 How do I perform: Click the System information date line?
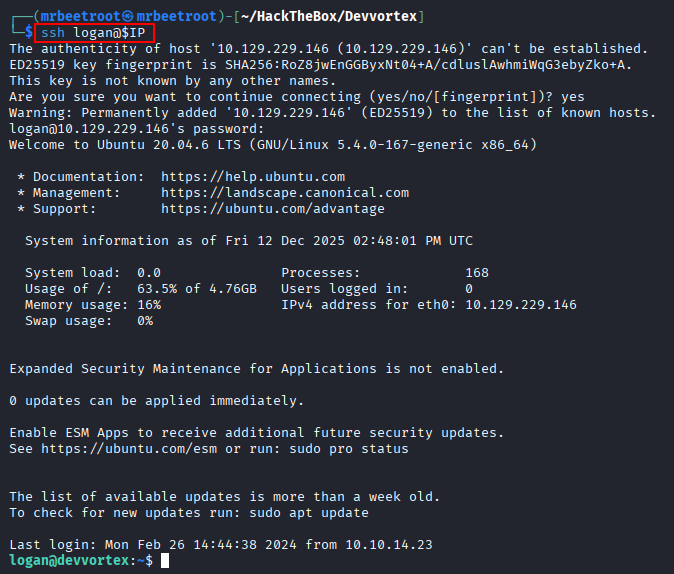(x=249, y=241)
